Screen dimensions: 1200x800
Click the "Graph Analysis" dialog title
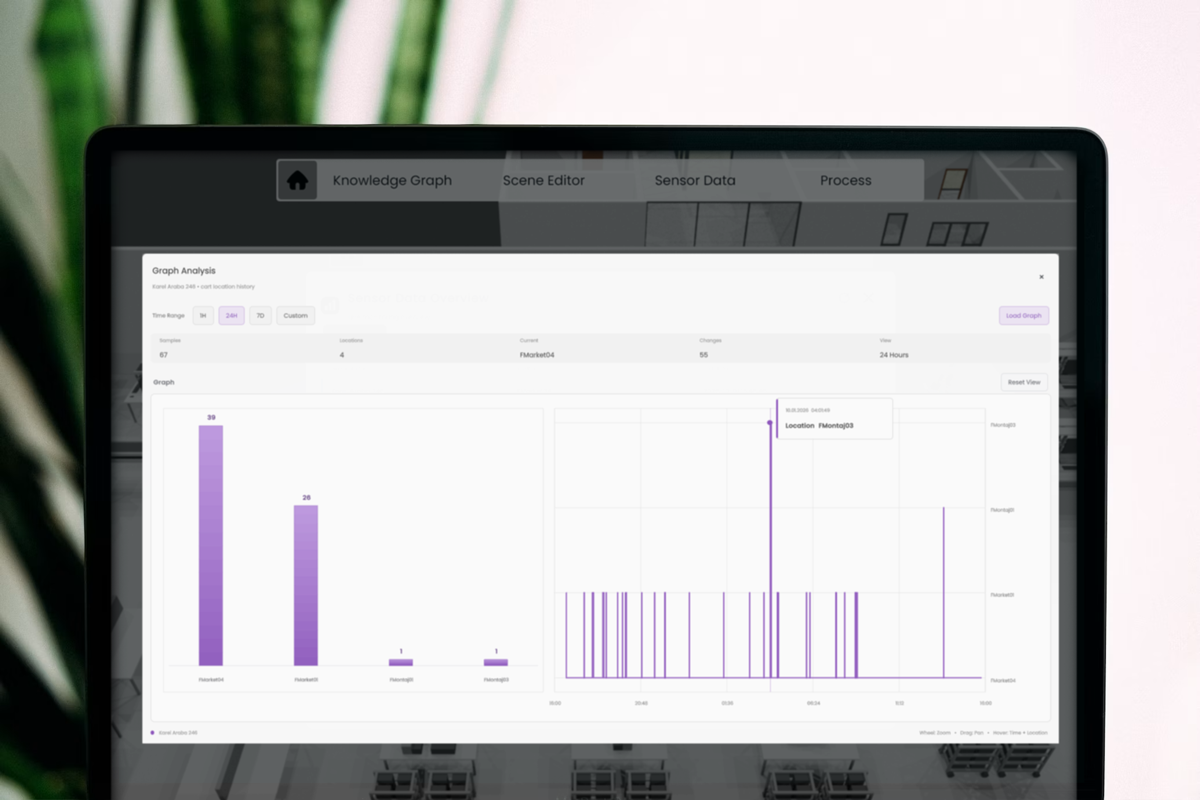tap(184, 271)
